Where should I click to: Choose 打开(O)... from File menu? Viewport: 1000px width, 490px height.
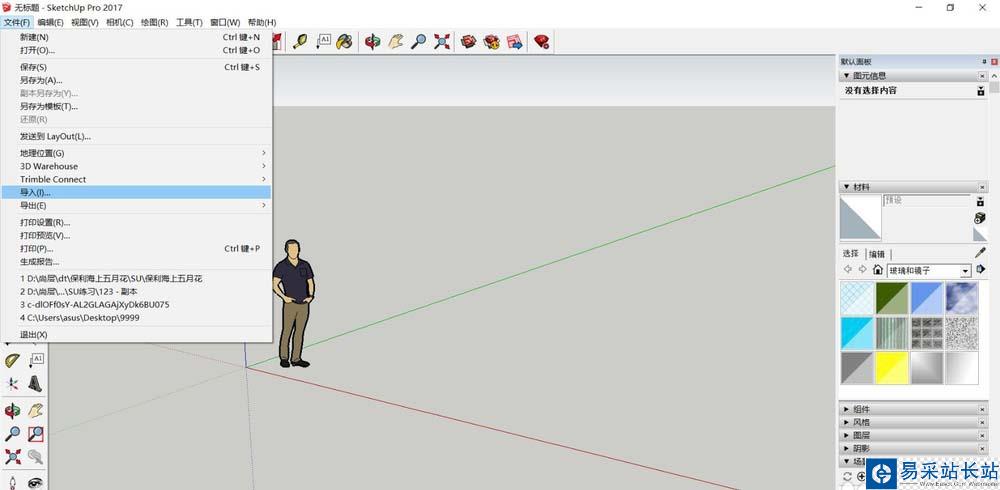click(136, 50)
